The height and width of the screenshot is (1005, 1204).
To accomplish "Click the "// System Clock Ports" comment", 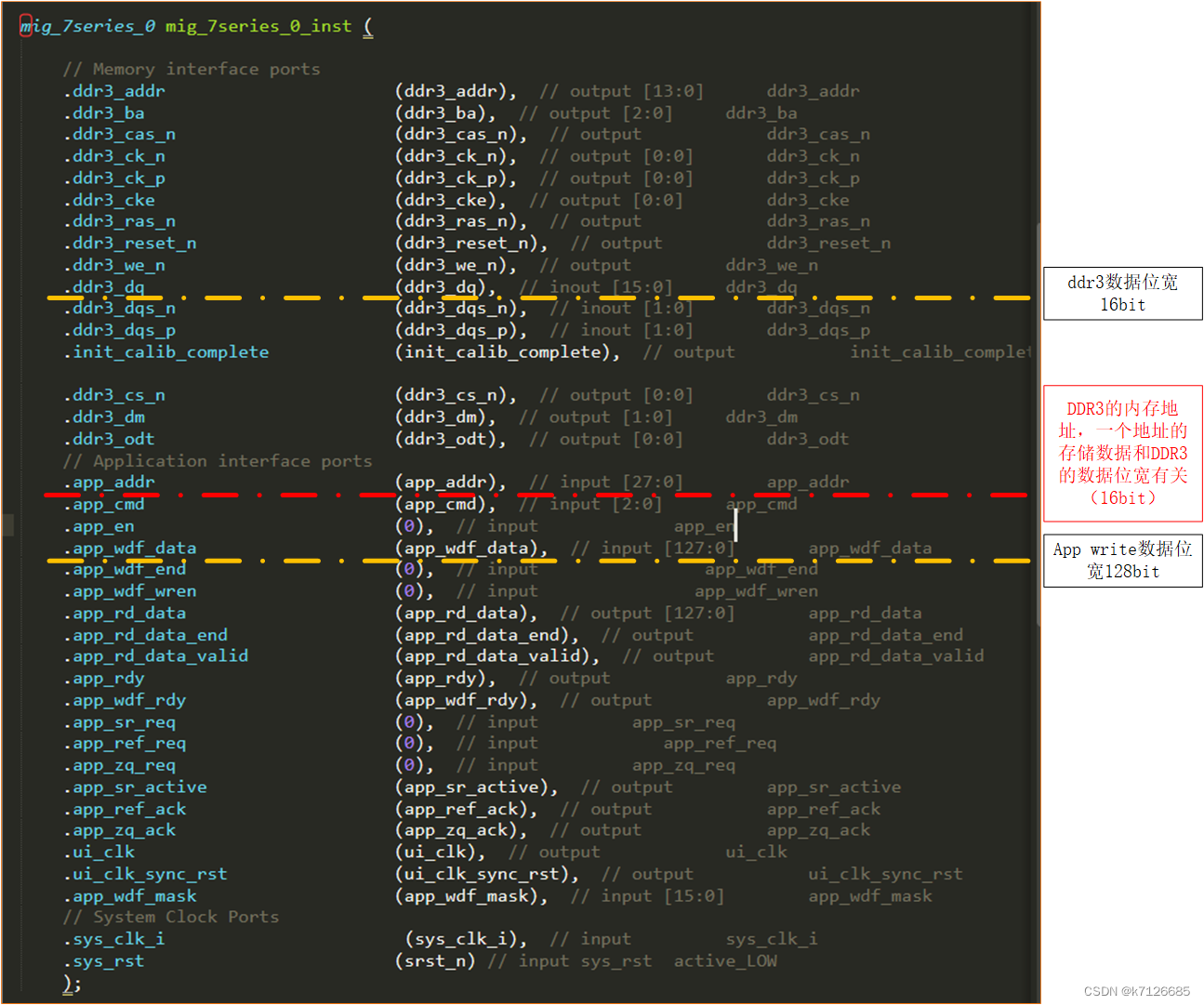I will 171,917.
